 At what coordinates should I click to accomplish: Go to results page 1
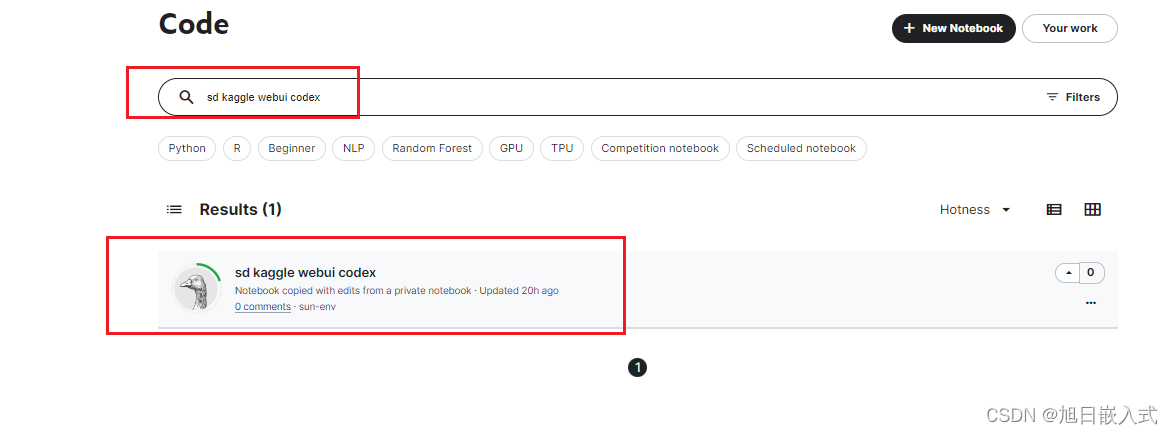pyautogui.click(x=637, y=368)
